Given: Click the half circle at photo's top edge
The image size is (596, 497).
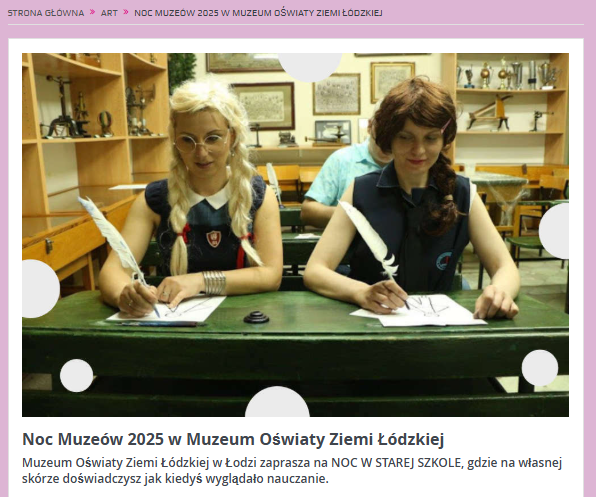Looking at the screenshot, I should click(310, 67).
